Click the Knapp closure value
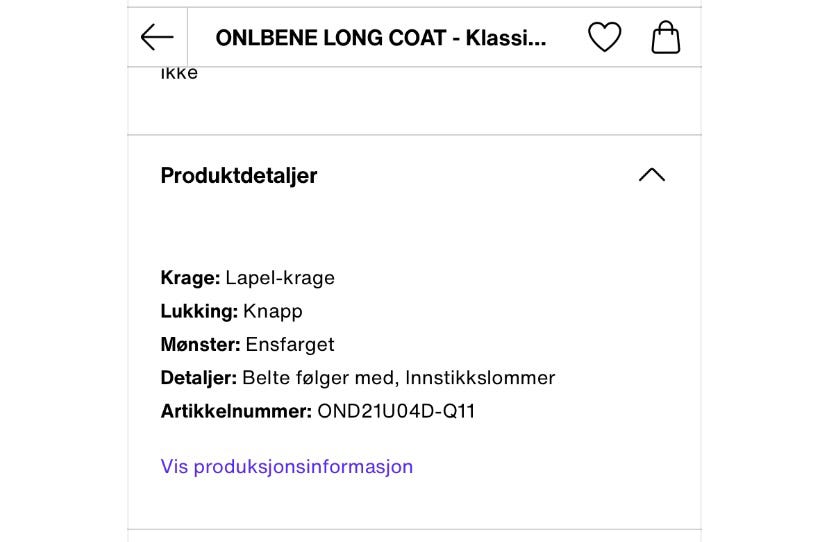This screenshot has width=828, height=542. coord(273,311)
